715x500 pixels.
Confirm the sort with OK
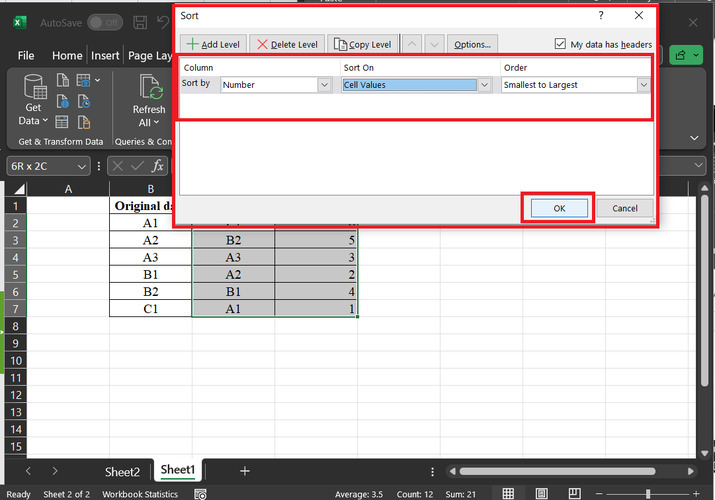[x=560, y=208]
